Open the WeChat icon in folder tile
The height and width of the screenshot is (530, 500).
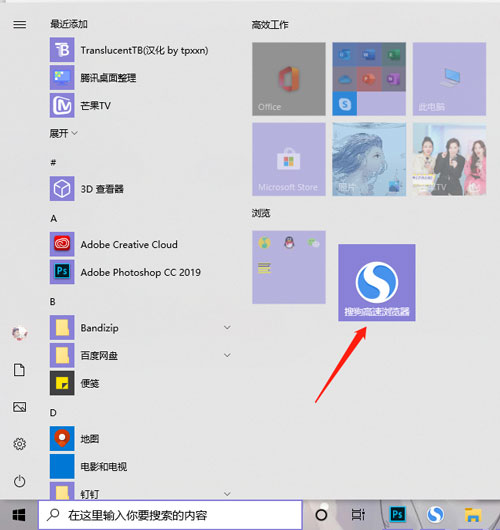tap(313, 243)
